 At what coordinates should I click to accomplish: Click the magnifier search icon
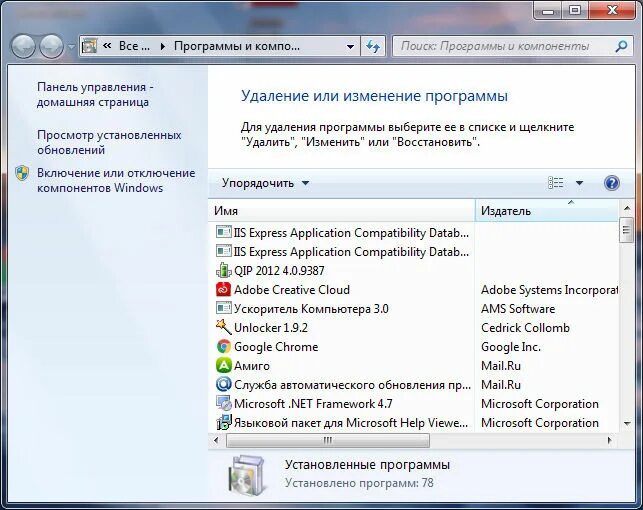[621, 46]
